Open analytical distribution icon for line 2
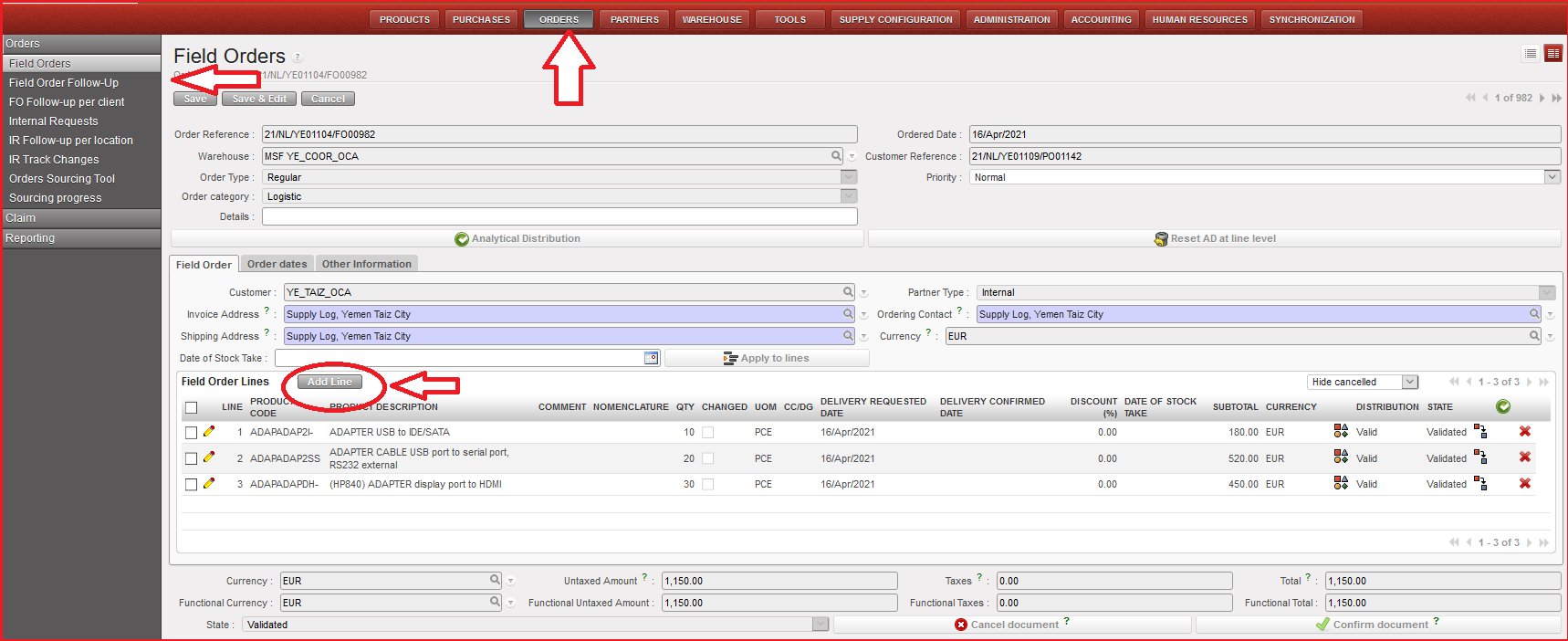The height and width of the screenshot is (641, 1568). point(1341,457)
